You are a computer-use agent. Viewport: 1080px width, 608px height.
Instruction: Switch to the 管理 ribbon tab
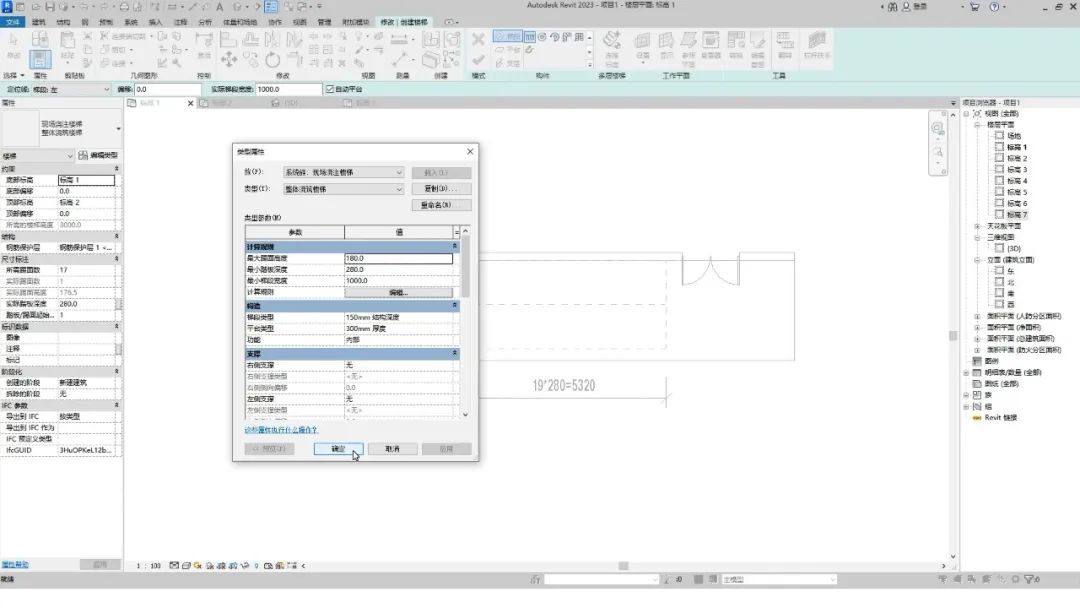(x=324, y=22)
